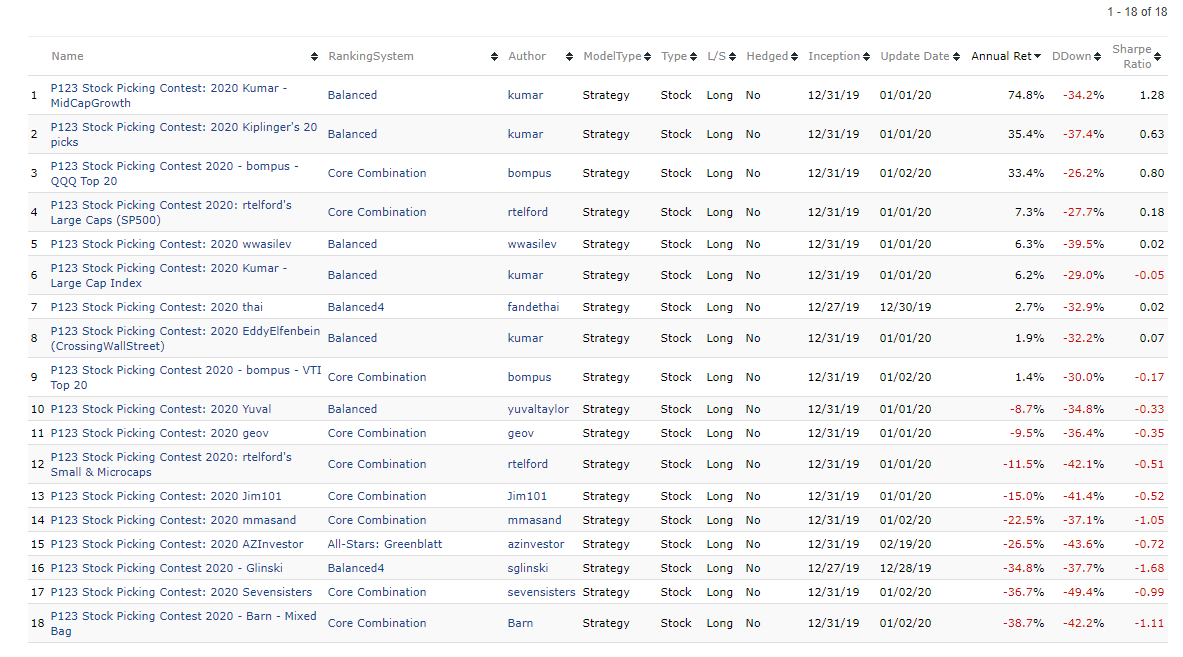Open Kumar - Large Cap Index strategy

point(169,275)
